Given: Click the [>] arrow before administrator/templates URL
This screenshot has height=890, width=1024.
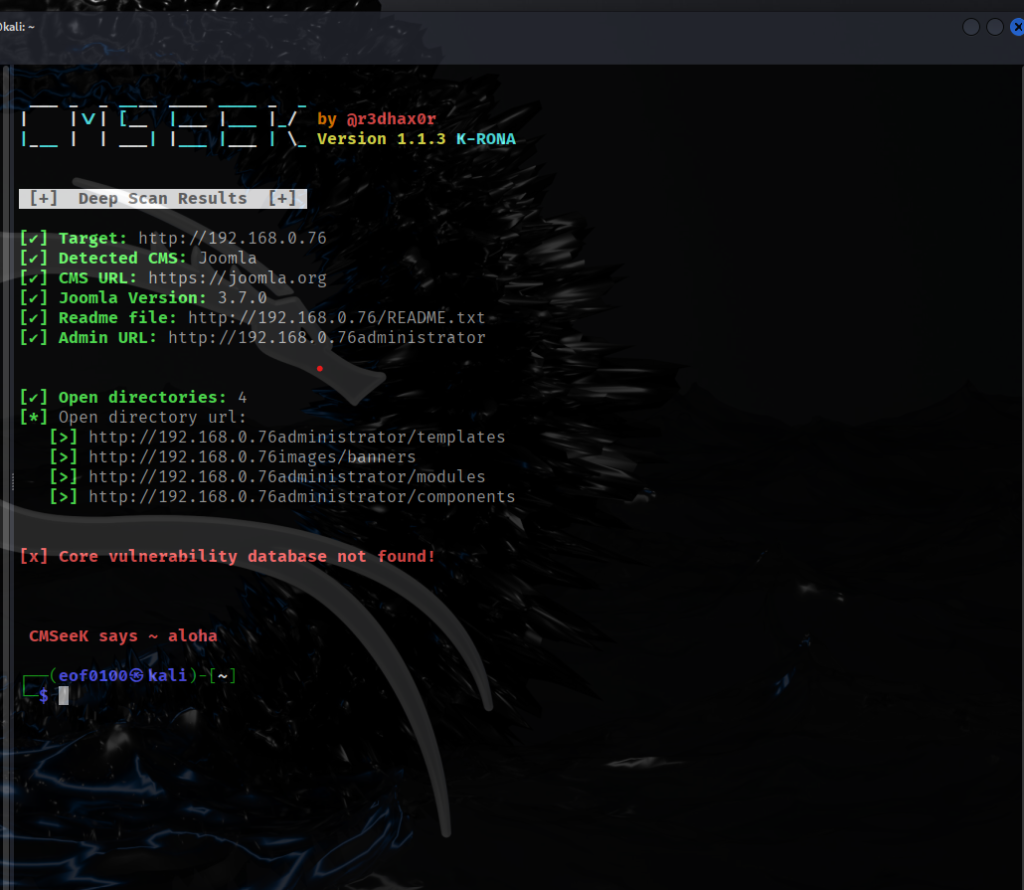Looking at the screenshot, I should pos(63,437).
